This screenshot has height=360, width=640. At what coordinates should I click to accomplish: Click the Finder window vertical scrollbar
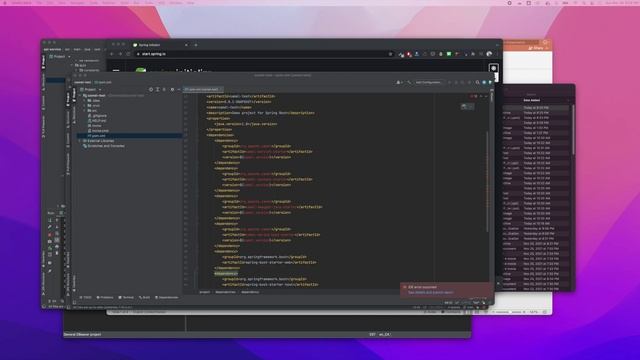[x=573, y=130]
